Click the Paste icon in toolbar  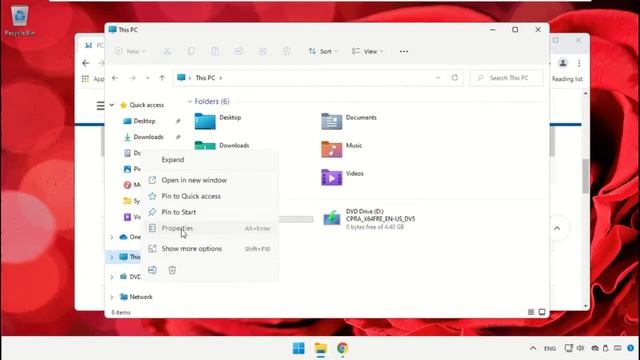tap(215, 51)
